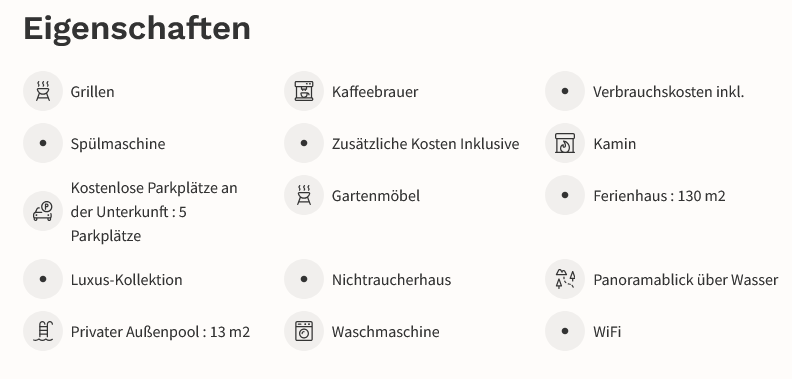
Task: Click the dot icon beside Luxus-Kollektion
Action: [43, 279]
